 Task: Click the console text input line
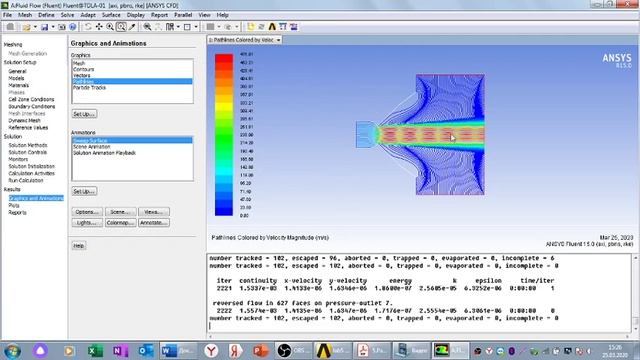point(420,326)
